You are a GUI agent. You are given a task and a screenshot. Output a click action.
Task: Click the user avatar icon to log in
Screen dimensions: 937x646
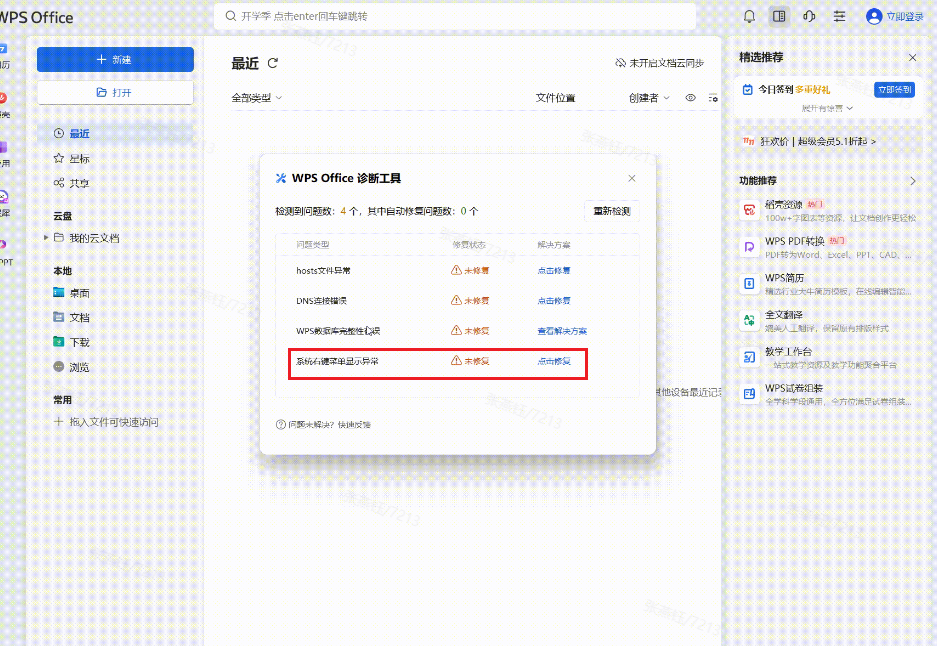(x=874, y=16)
